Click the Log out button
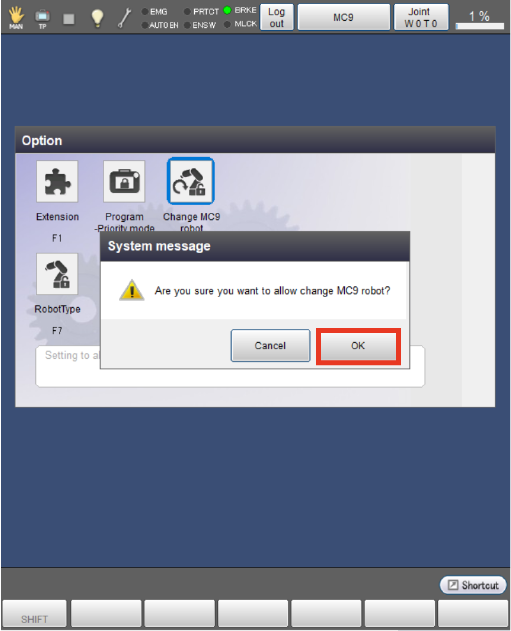The height and width of the screenshot is (631, 511). (x=276, y=17)
